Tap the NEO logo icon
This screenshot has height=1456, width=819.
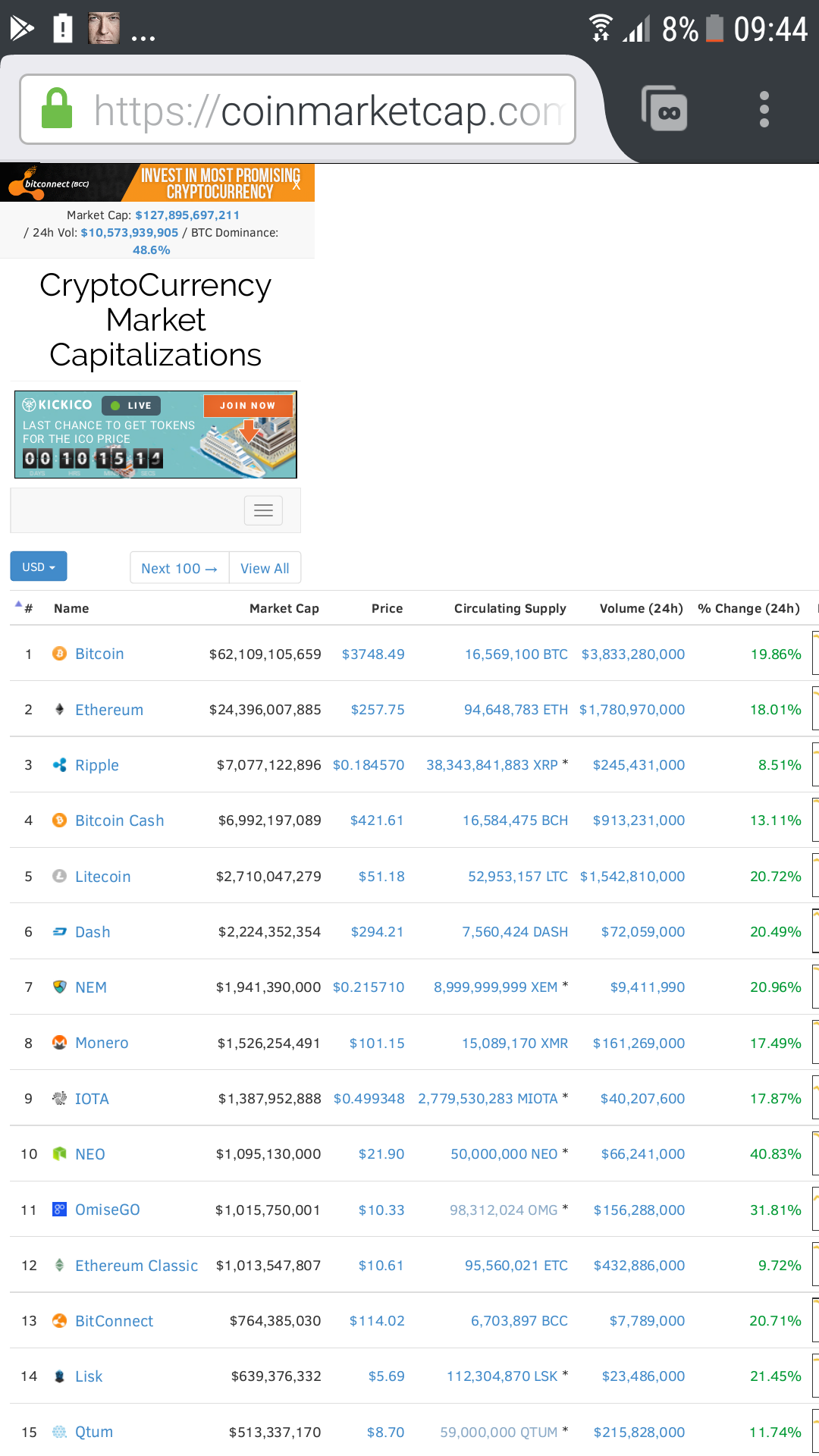coord(59,1154)
